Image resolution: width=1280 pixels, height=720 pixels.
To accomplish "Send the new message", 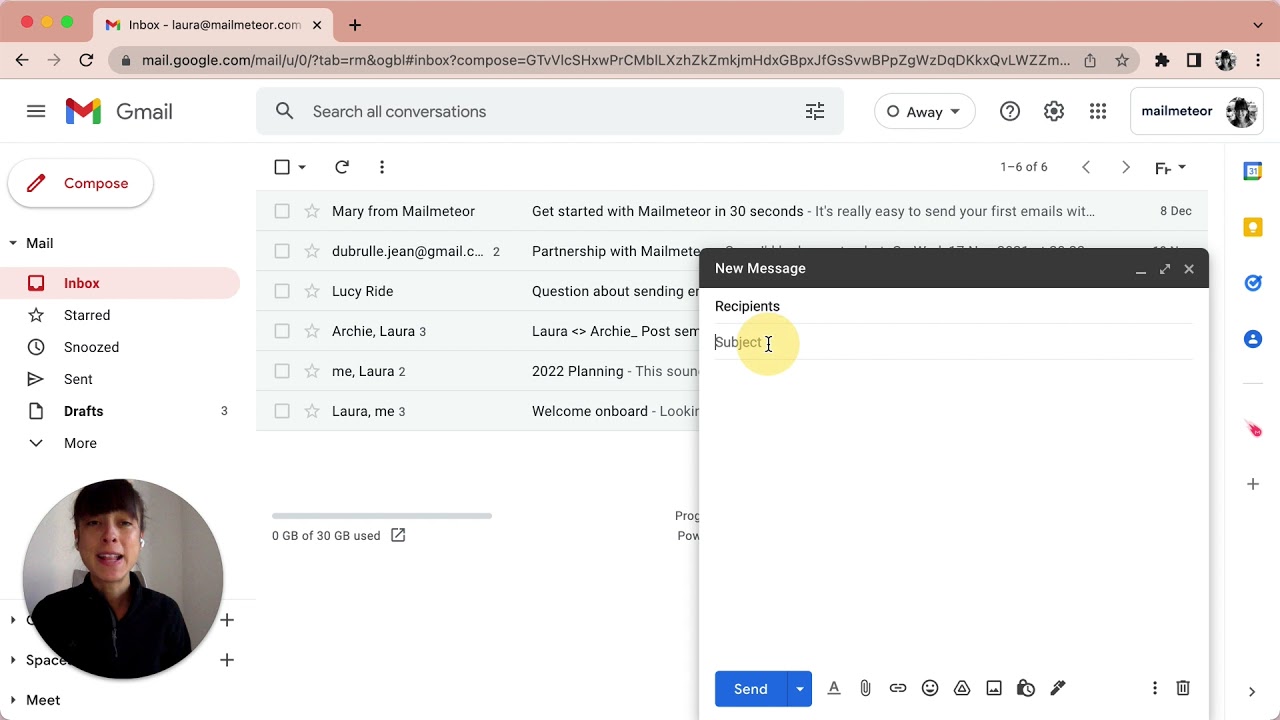I will pyautogui.click(x=750, y=689).
